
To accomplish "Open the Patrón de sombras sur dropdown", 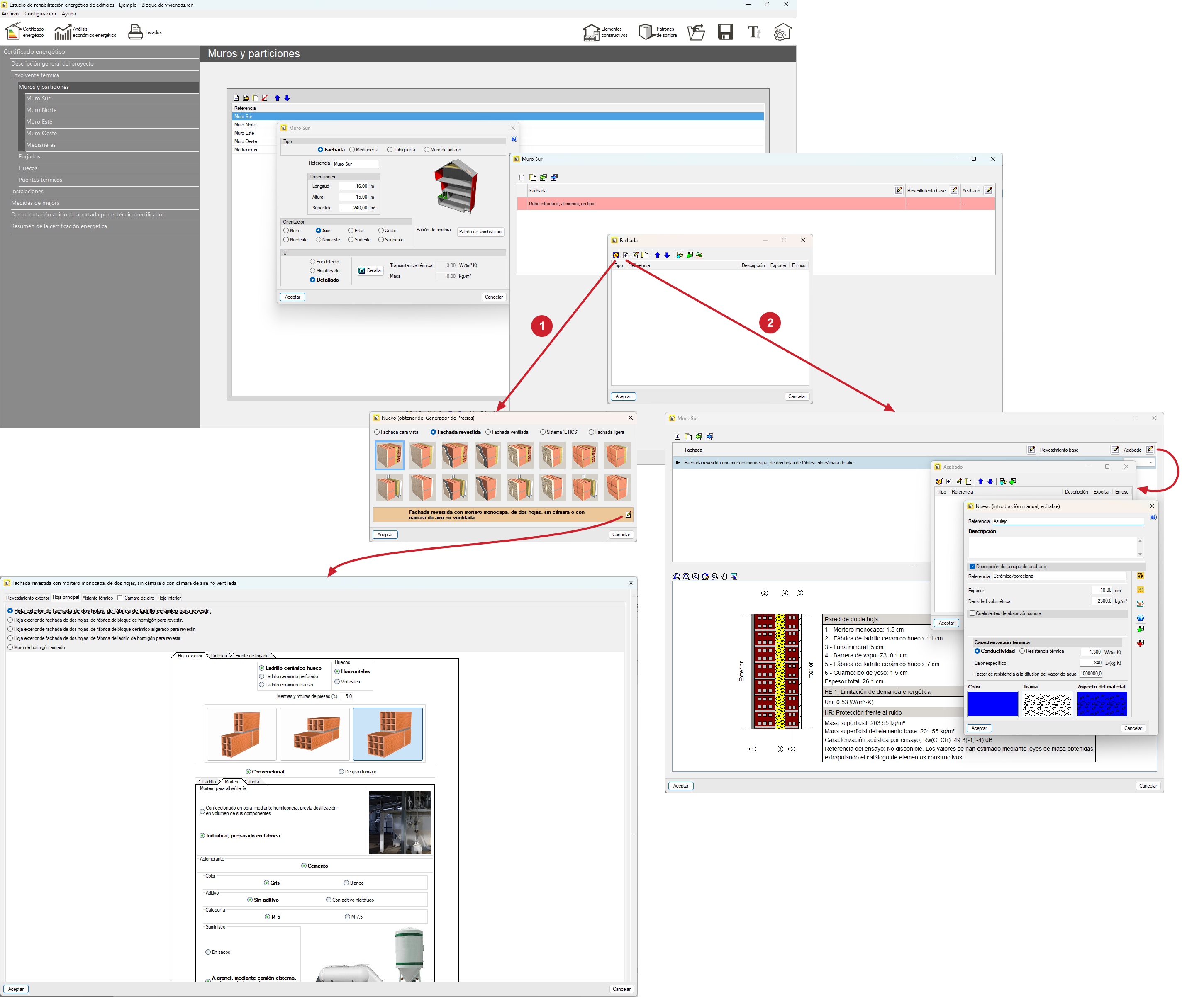I will 480,232.
